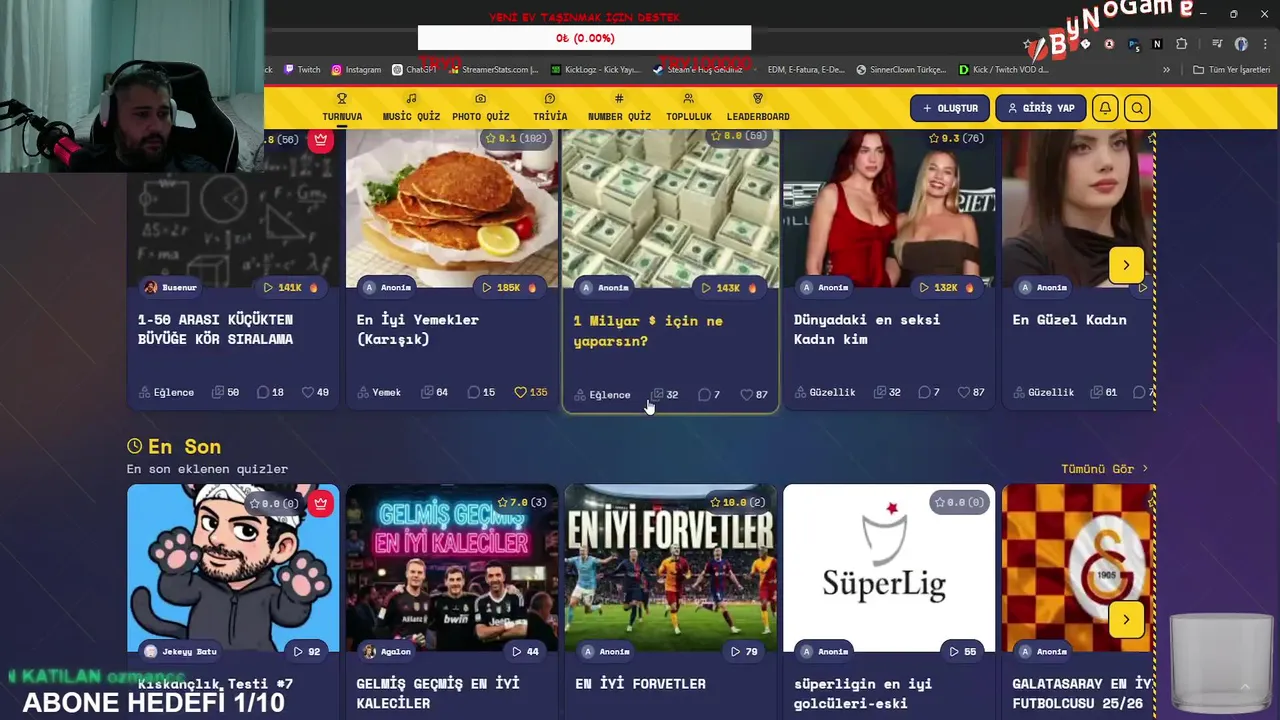The width and height of the screenshot is (1280, 720).
Task: Open the Kıskançlık Testi #7 thumbnail
Action: click(233, 568)
